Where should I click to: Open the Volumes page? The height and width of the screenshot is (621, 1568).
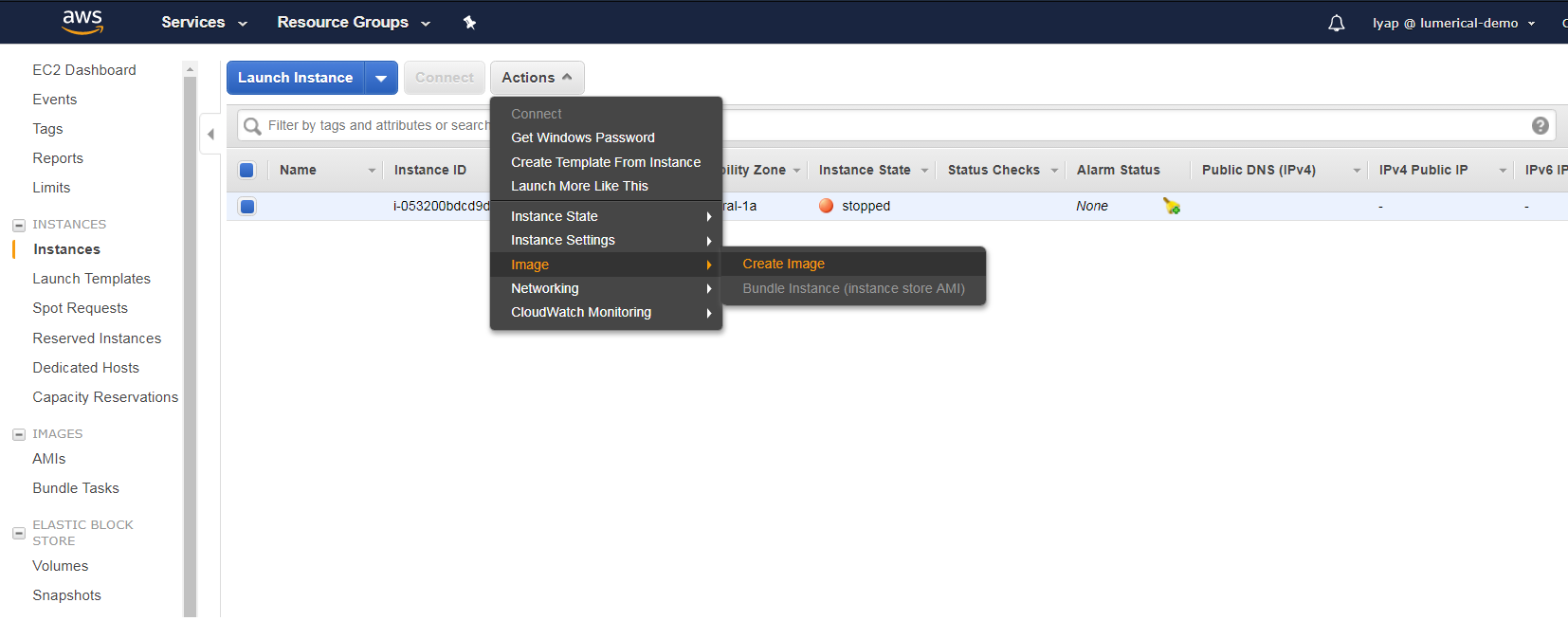click(x=61, y=566)
